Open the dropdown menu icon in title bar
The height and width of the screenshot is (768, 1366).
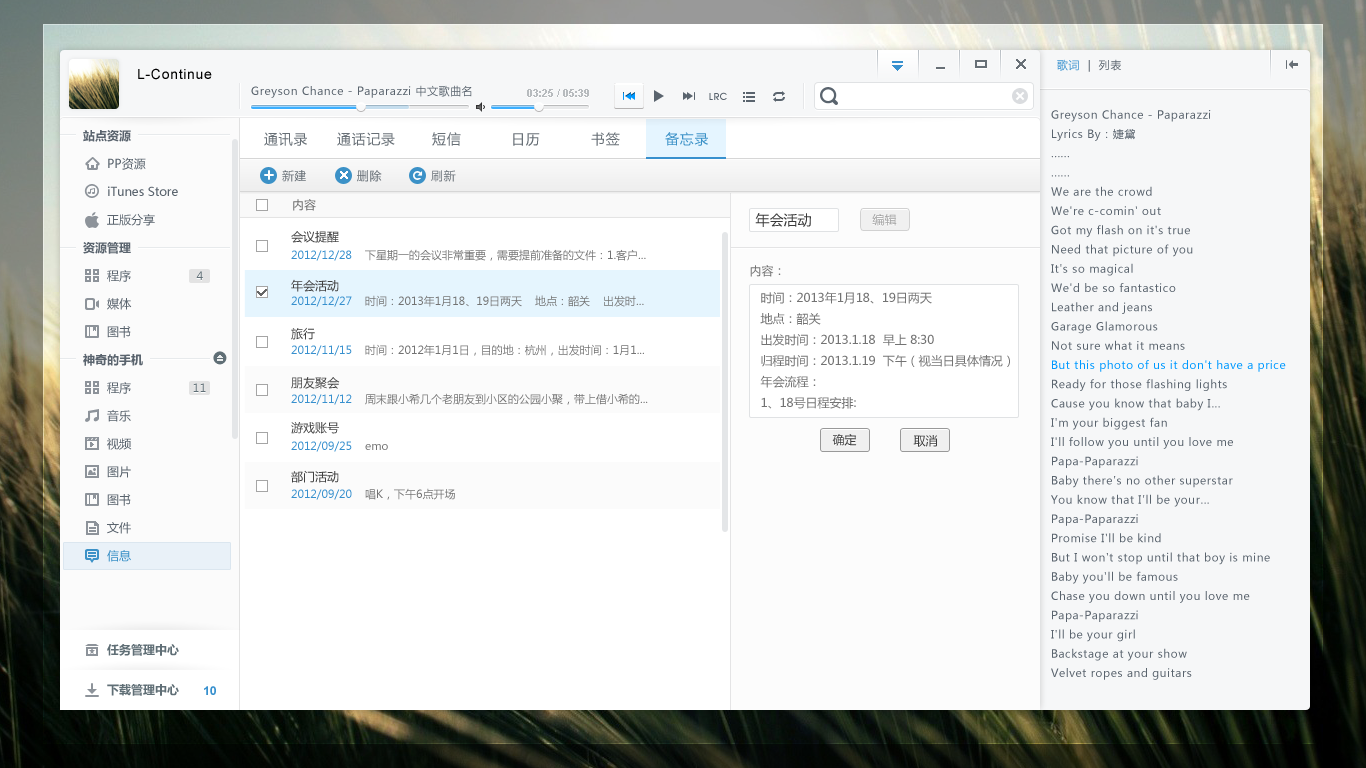898,65
